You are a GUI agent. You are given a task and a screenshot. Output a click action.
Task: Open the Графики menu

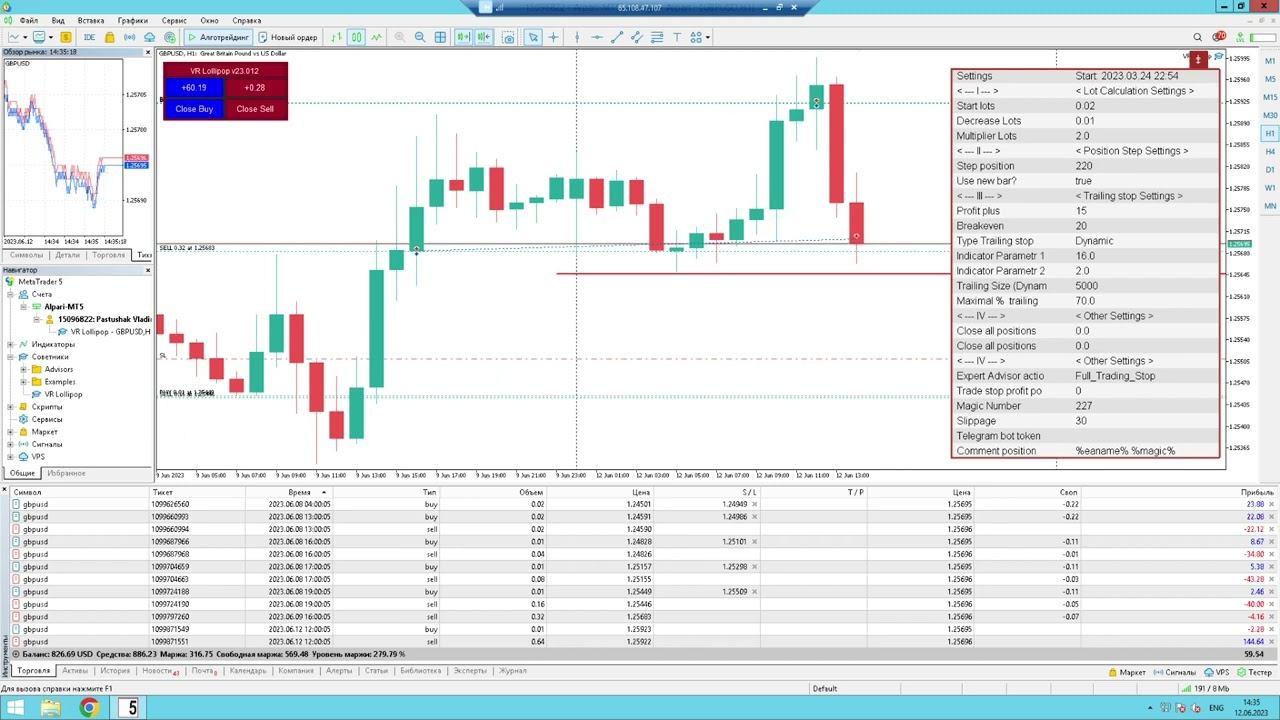click(132, 20)
